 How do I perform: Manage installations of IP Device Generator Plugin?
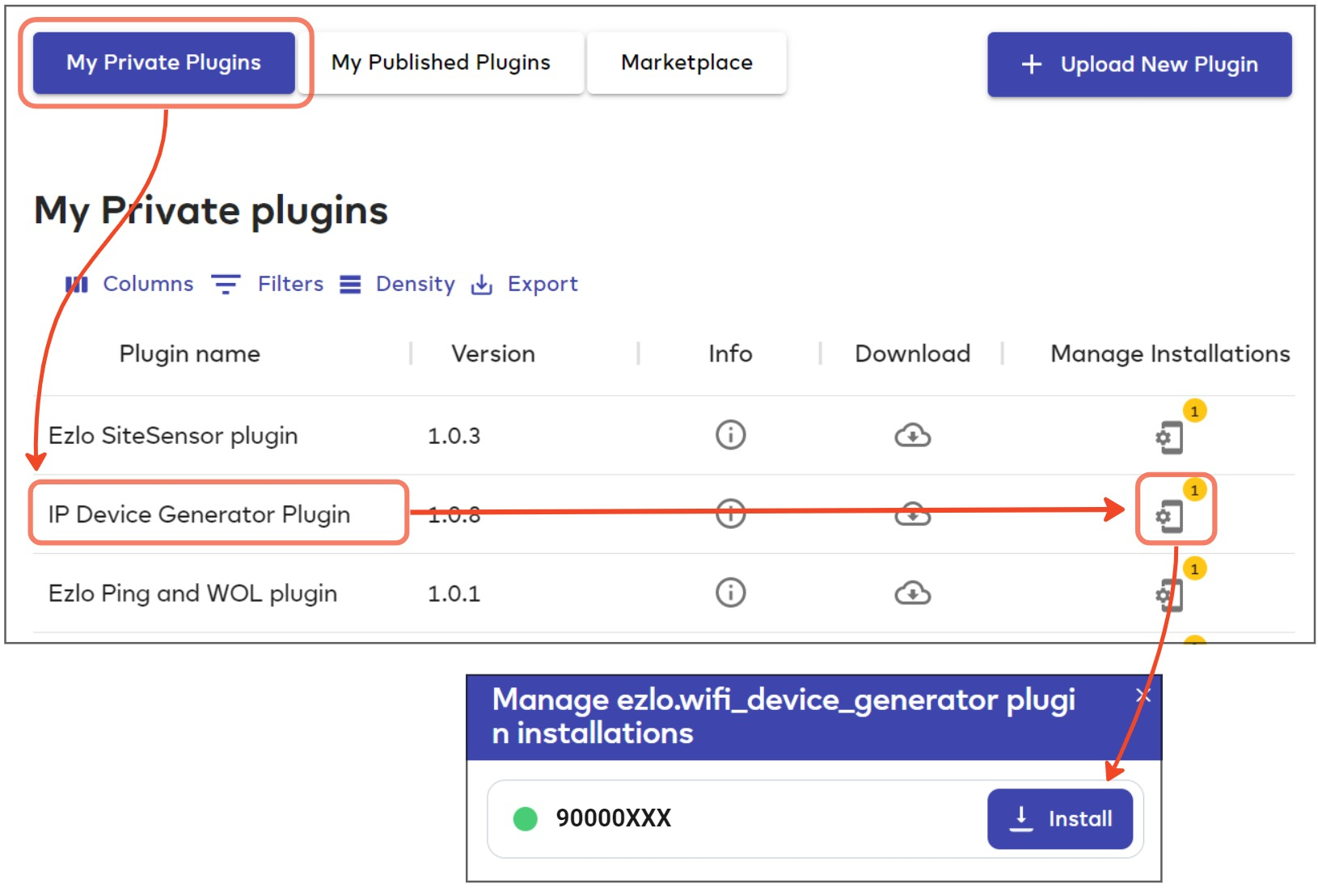pyautogui.click(x=1169, y=516)
